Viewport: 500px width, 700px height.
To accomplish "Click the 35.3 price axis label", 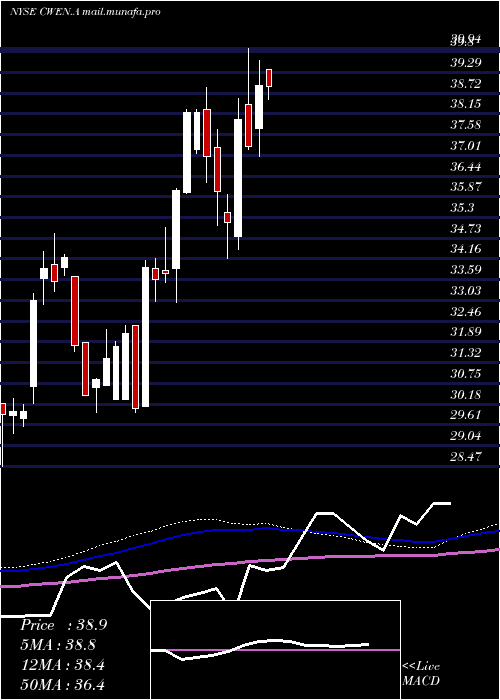I will coord(462,208).
